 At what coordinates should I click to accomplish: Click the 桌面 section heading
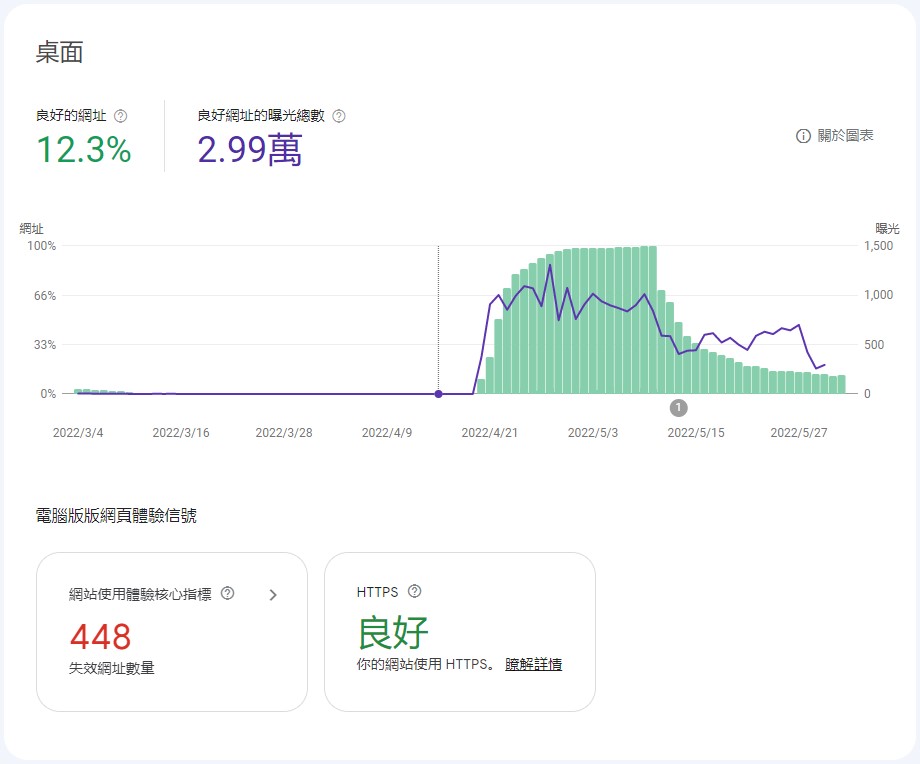(59, 53)
